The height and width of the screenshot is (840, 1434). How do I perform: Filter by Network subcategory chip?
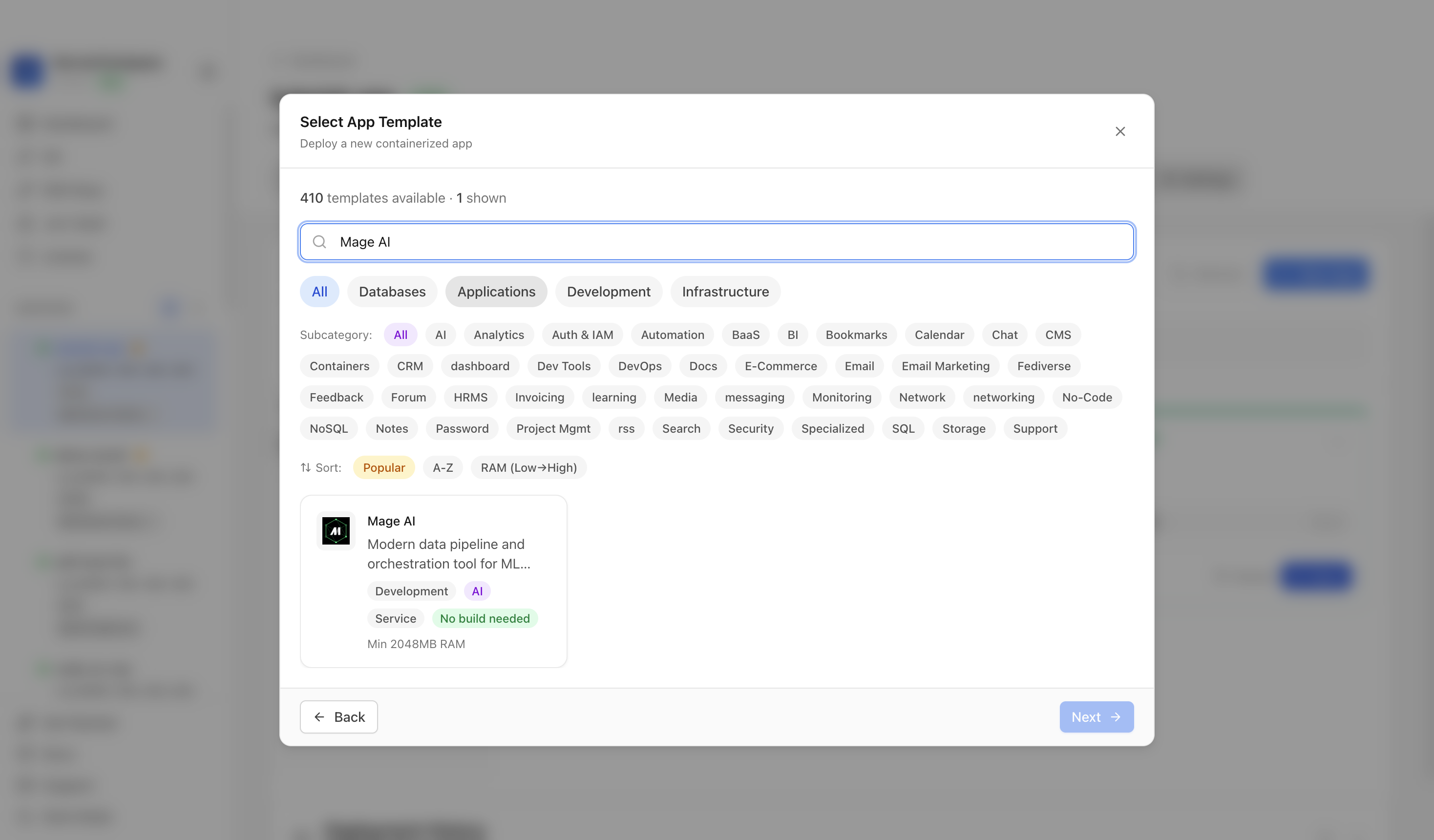click(x=922, y=397)
